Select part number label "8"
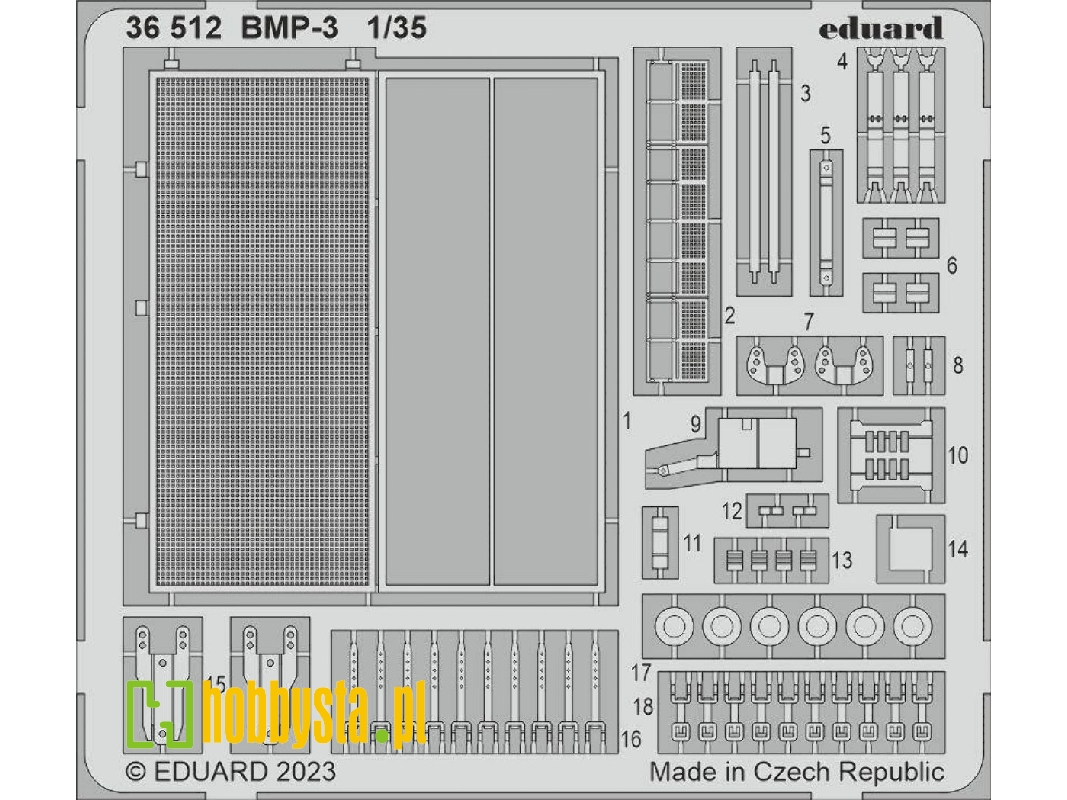 coord(958,365)
